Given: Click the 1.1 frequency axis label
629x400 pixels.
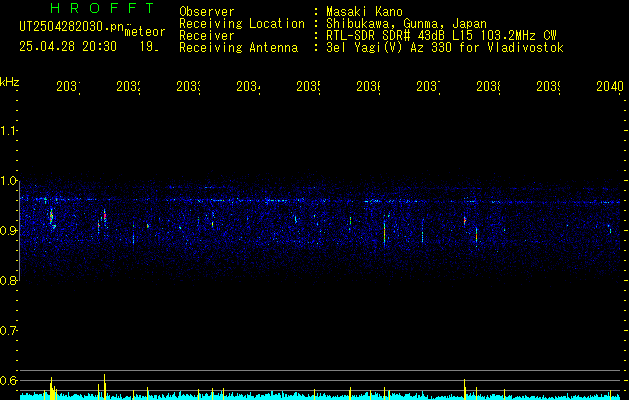Looking at the screenshot, I should (x=8, y=131).
